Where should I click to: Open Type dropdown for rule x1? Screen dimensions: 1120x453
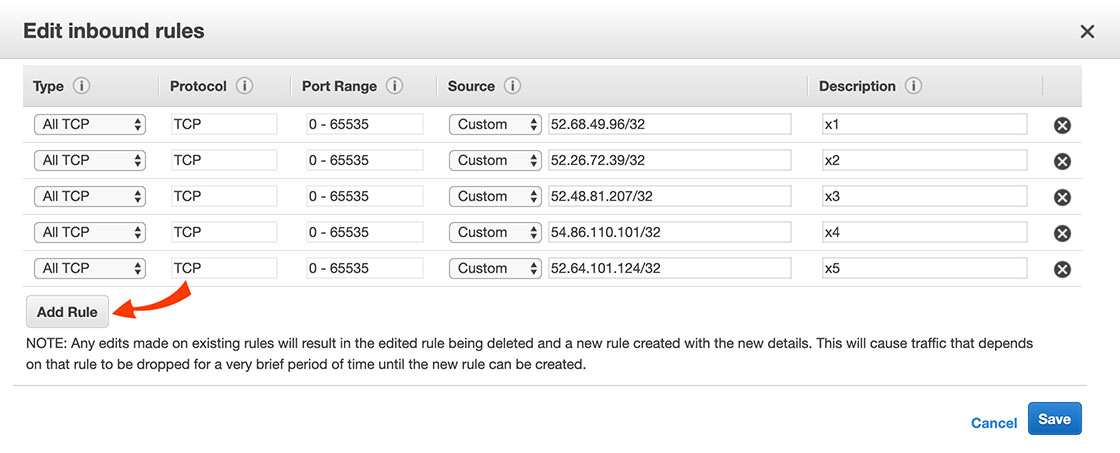pos(90,124)
